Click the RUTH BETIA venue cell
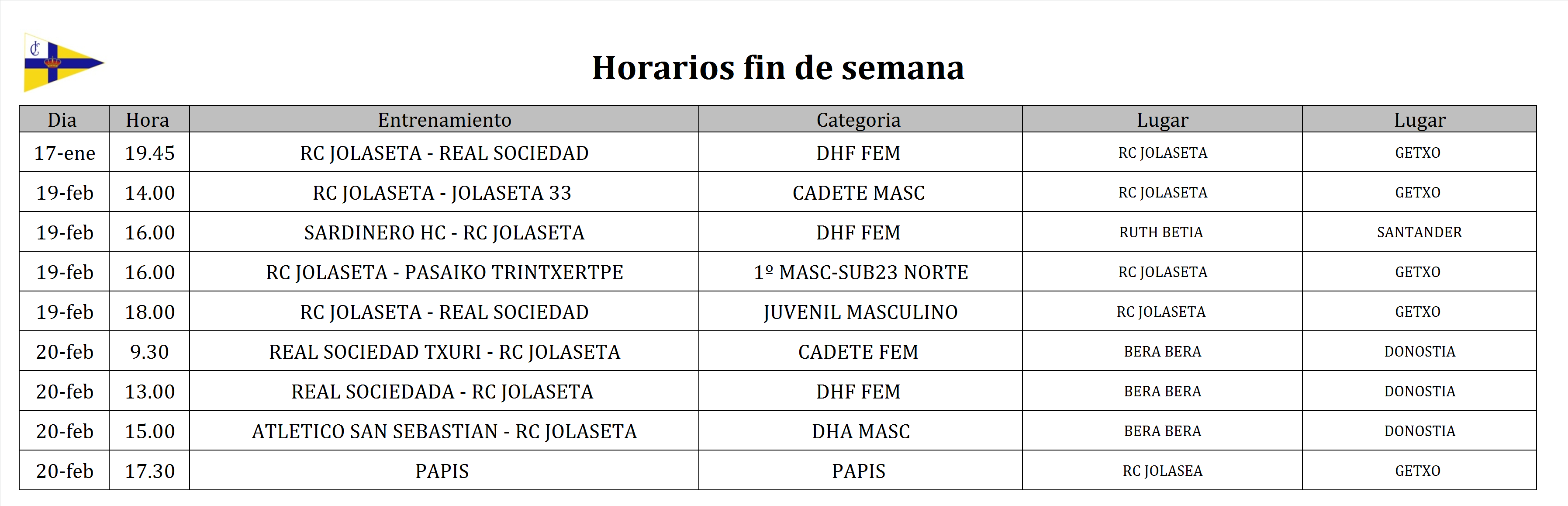 (x=1161, y=232)
